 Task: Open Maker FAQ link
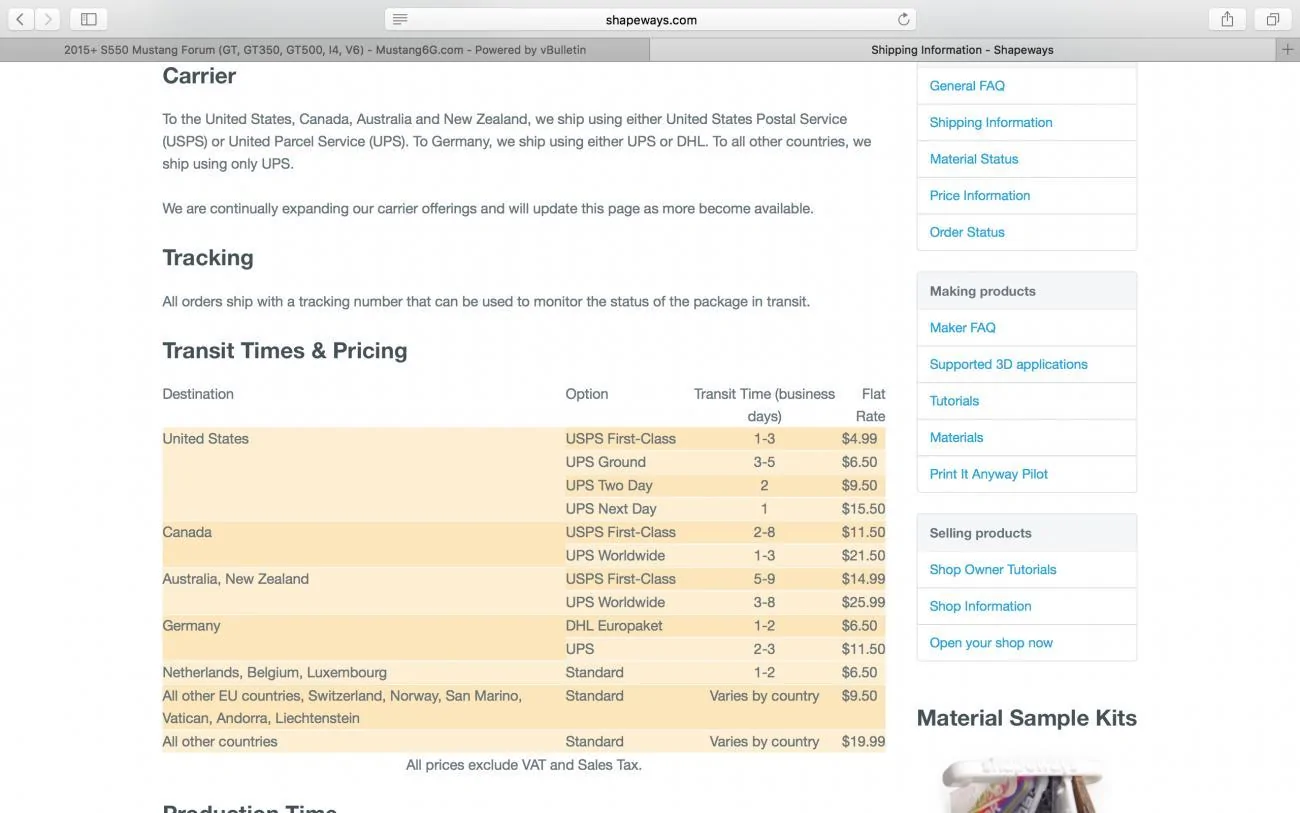click(x=962, y=327)
